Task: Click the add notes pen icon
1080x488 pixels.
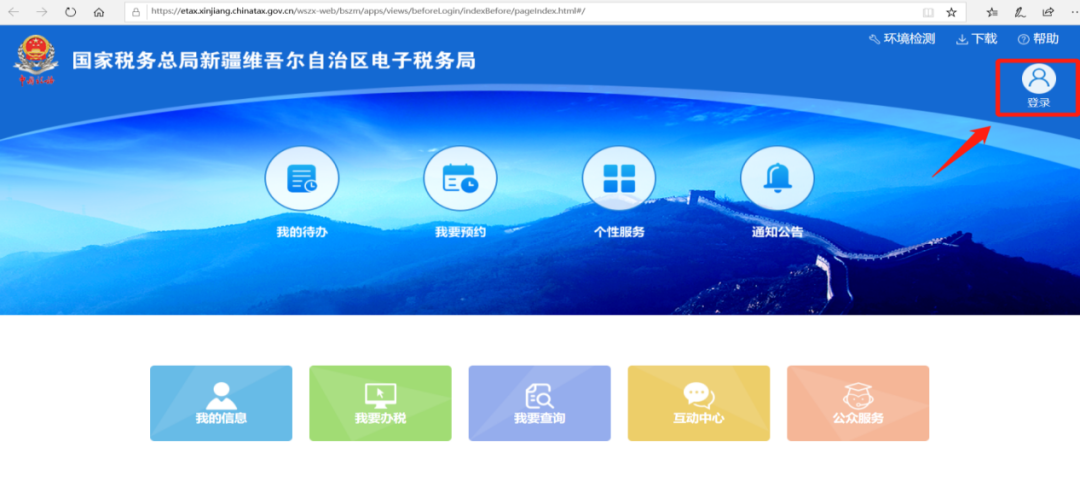Action: click(1020, 12)
